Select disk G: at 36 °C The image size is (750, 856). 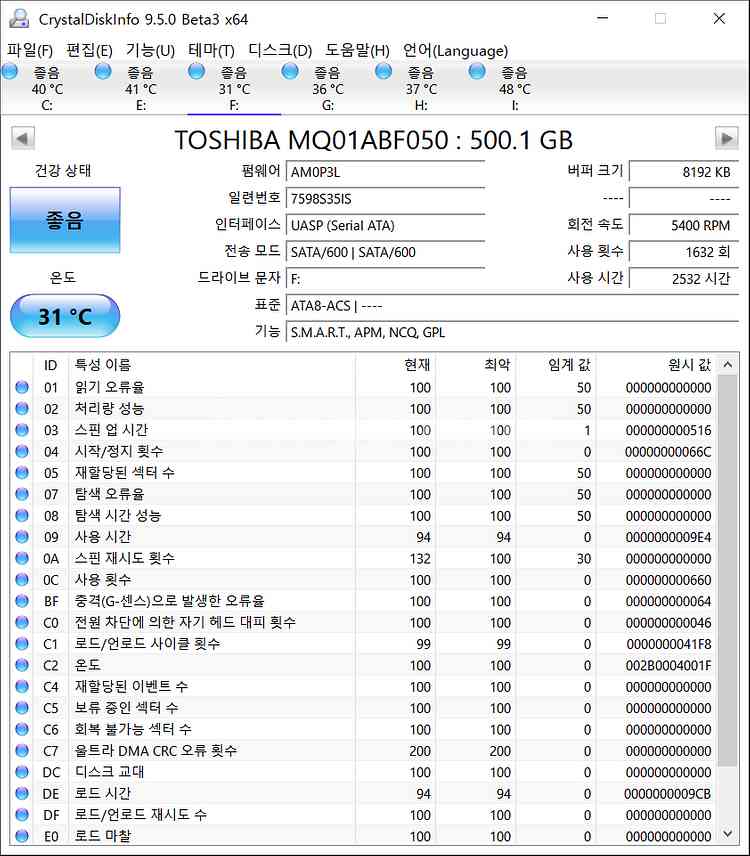coord(328,88)
